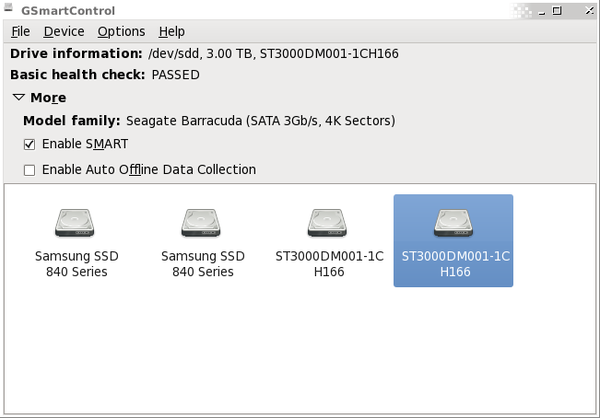600x418 pixels.
Task: Select the second Samsung SSD 840 drive icon
Action: (x=201, y=223)
